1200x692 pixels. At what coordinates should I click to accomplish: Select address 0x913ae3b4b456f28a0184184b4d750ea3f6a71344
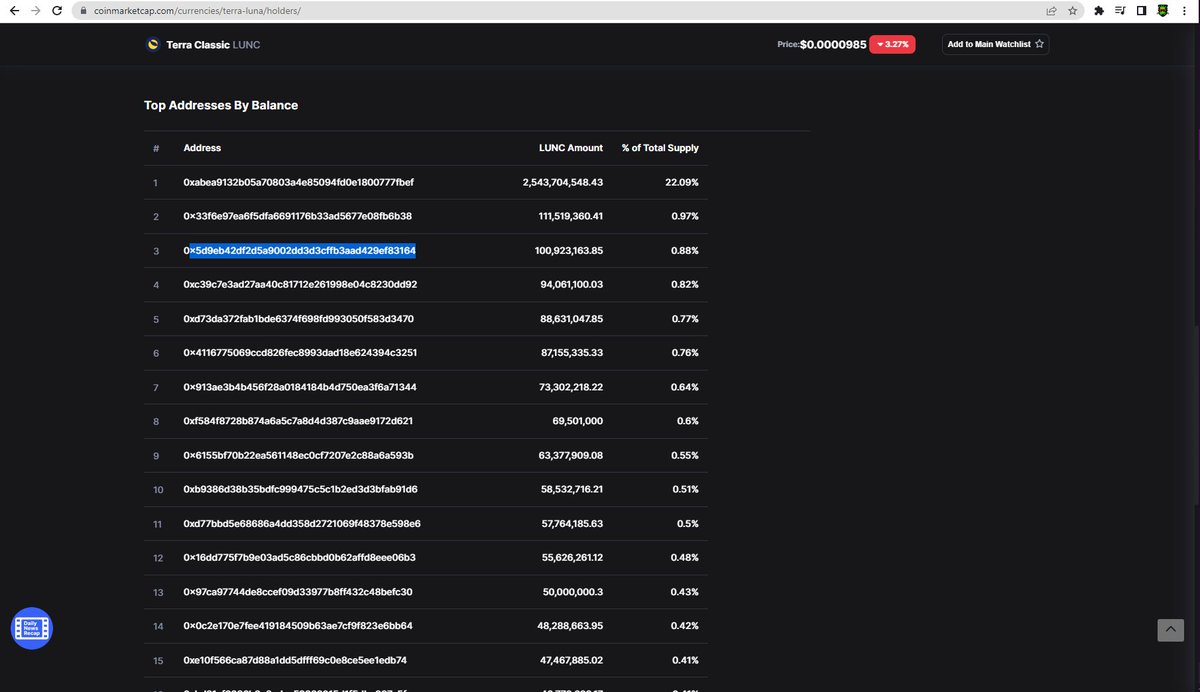[300, 387]
